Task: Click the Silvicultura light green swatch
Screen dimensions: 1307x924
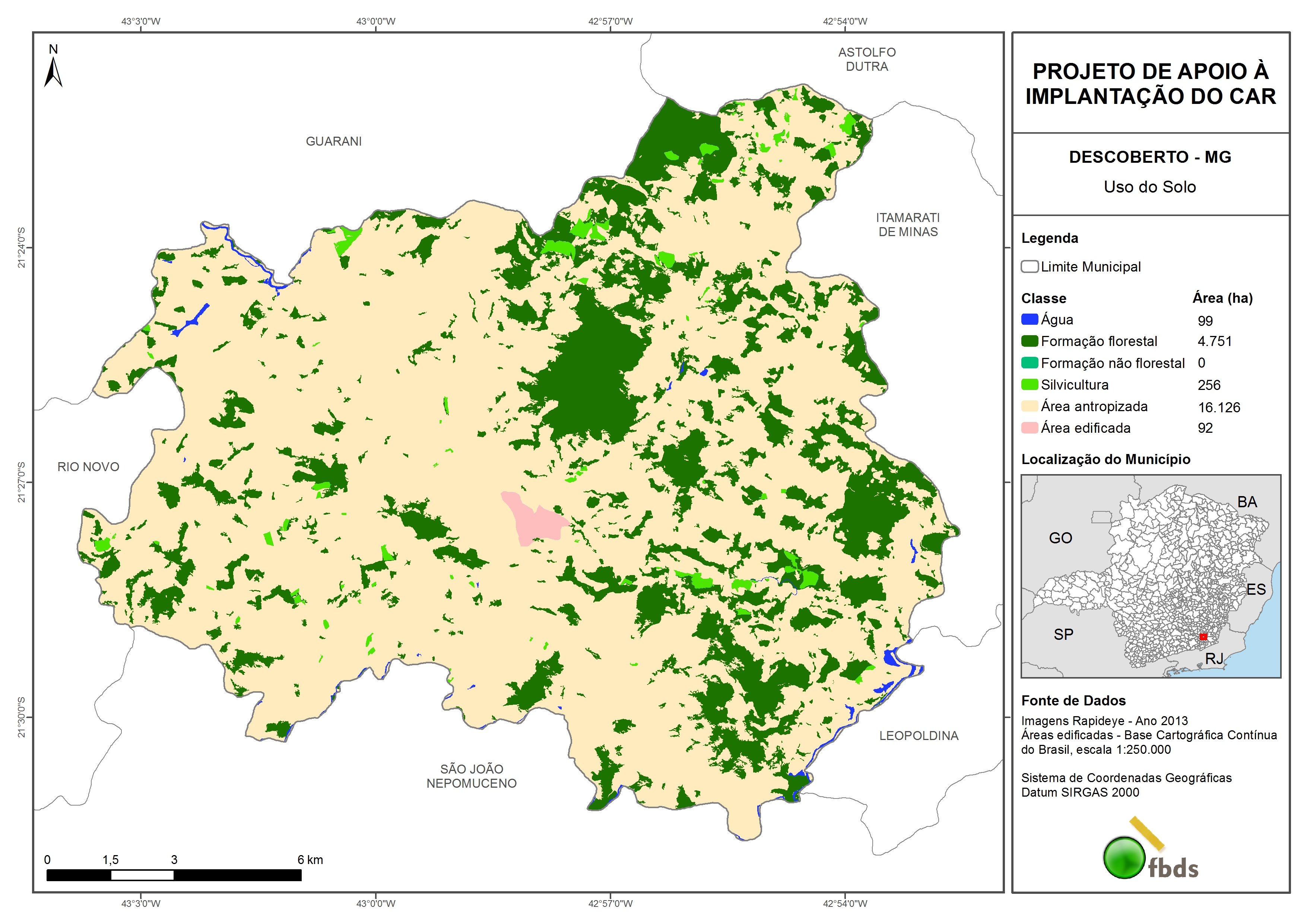Action: pyautogui.click(x=1029, y=384)
